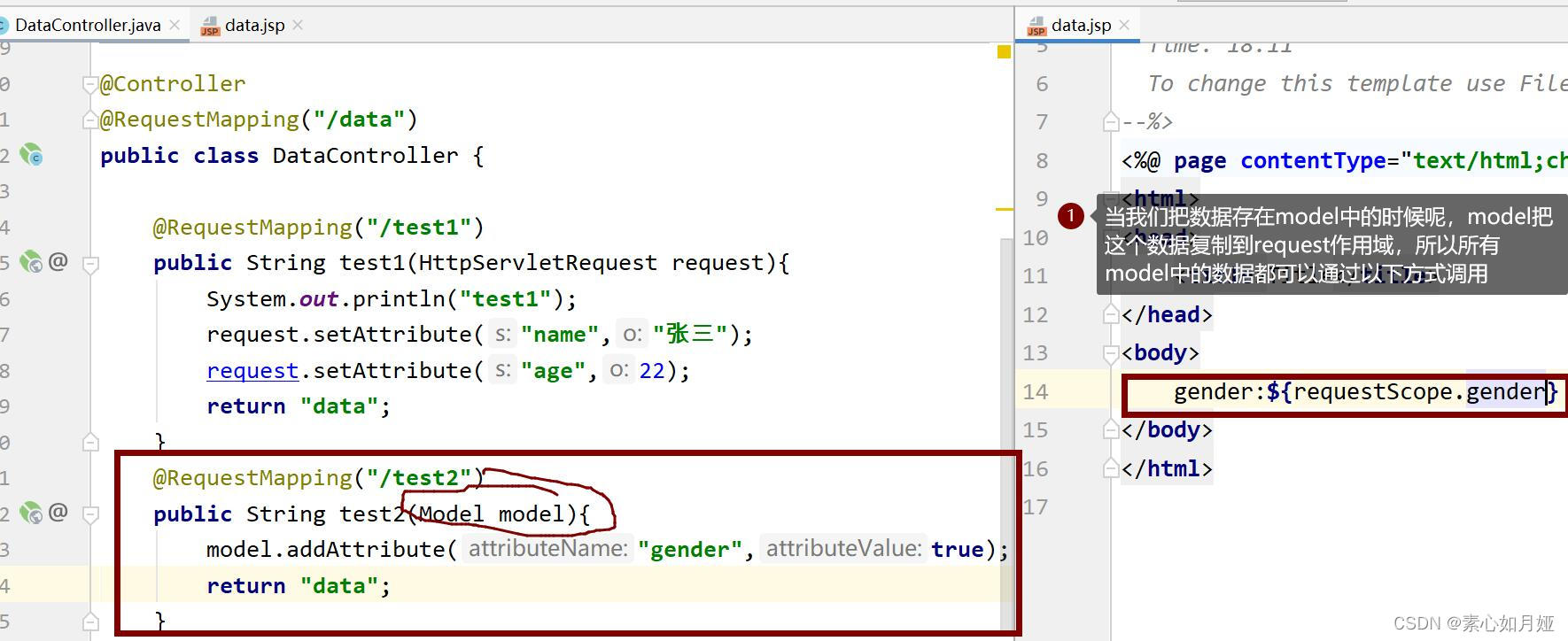
Task: Click the DataController class name
Action: click(x=366, y=156)
